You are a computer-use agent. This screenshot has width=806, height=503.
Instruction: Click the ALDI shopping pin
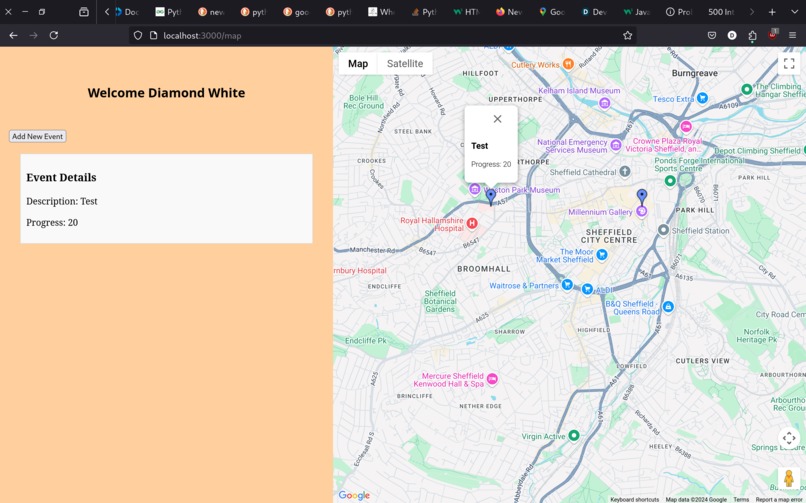(x=587, y=289)
